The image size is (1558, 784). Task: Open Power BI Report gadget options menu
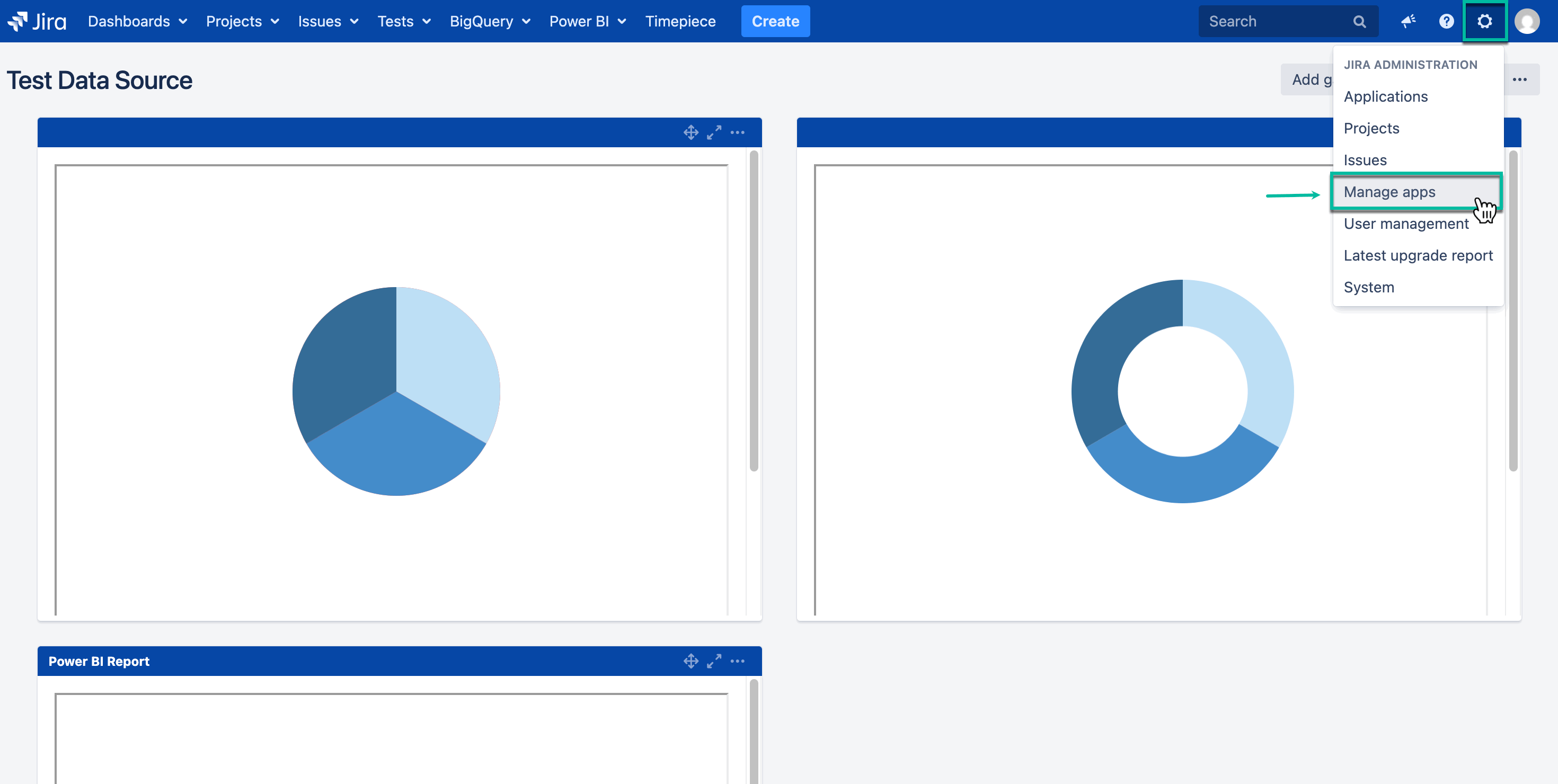[x=737, y=661]
